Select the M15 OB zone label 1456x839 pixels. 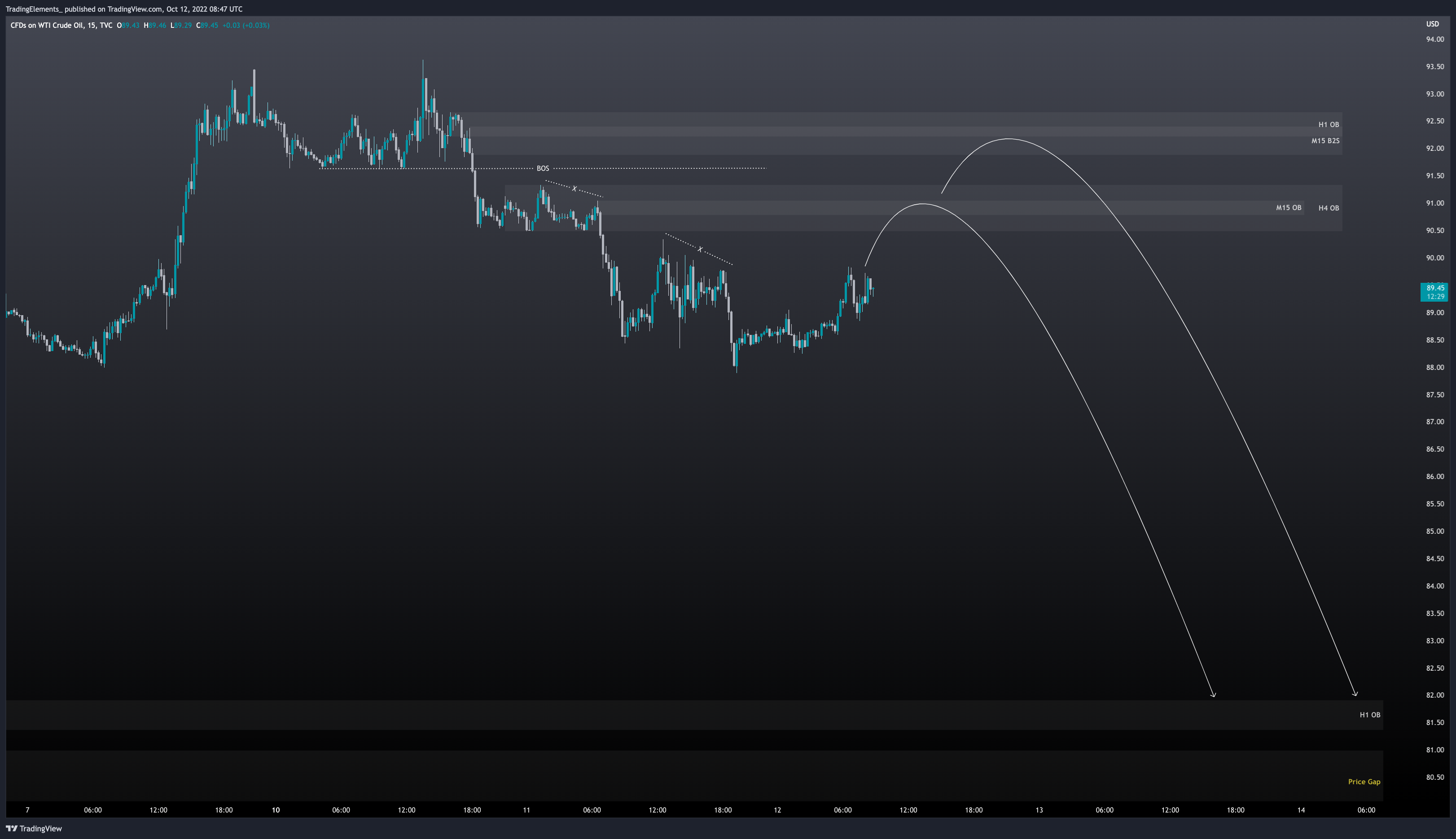point(1289,208)
